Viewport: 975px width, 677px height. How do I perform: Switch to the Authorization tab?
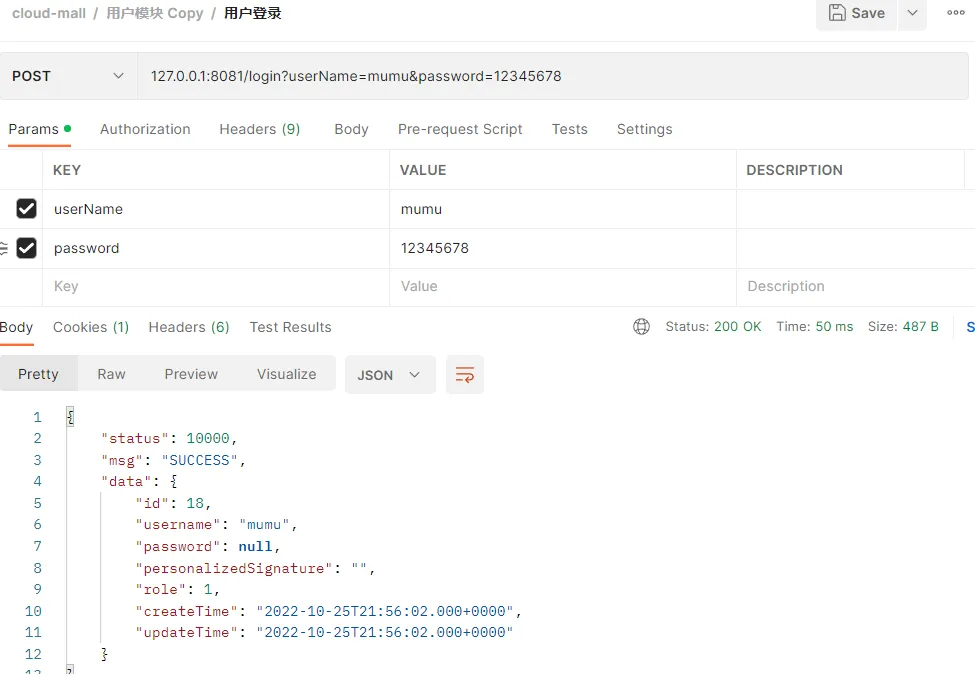click(x=145, y=129)
